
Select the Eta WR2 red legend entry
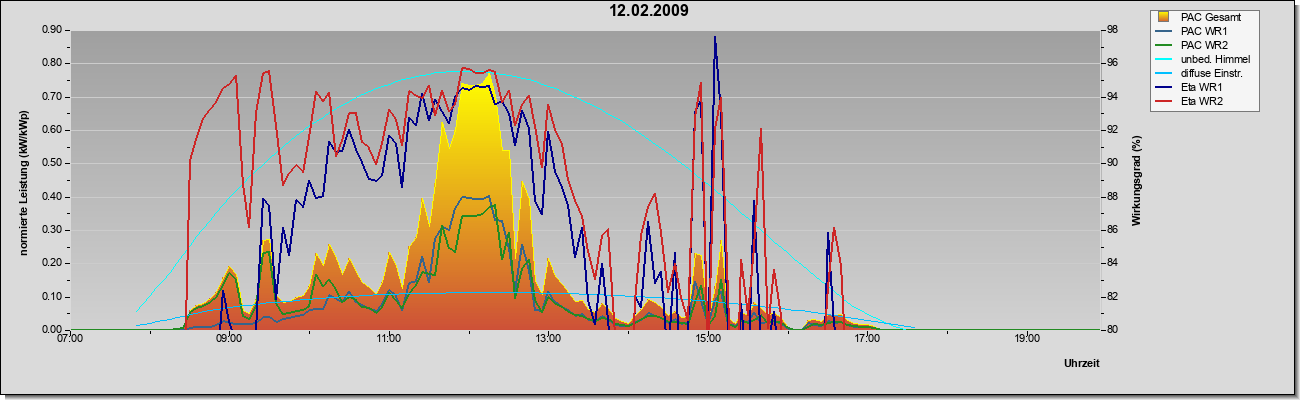click(1201, 101)
